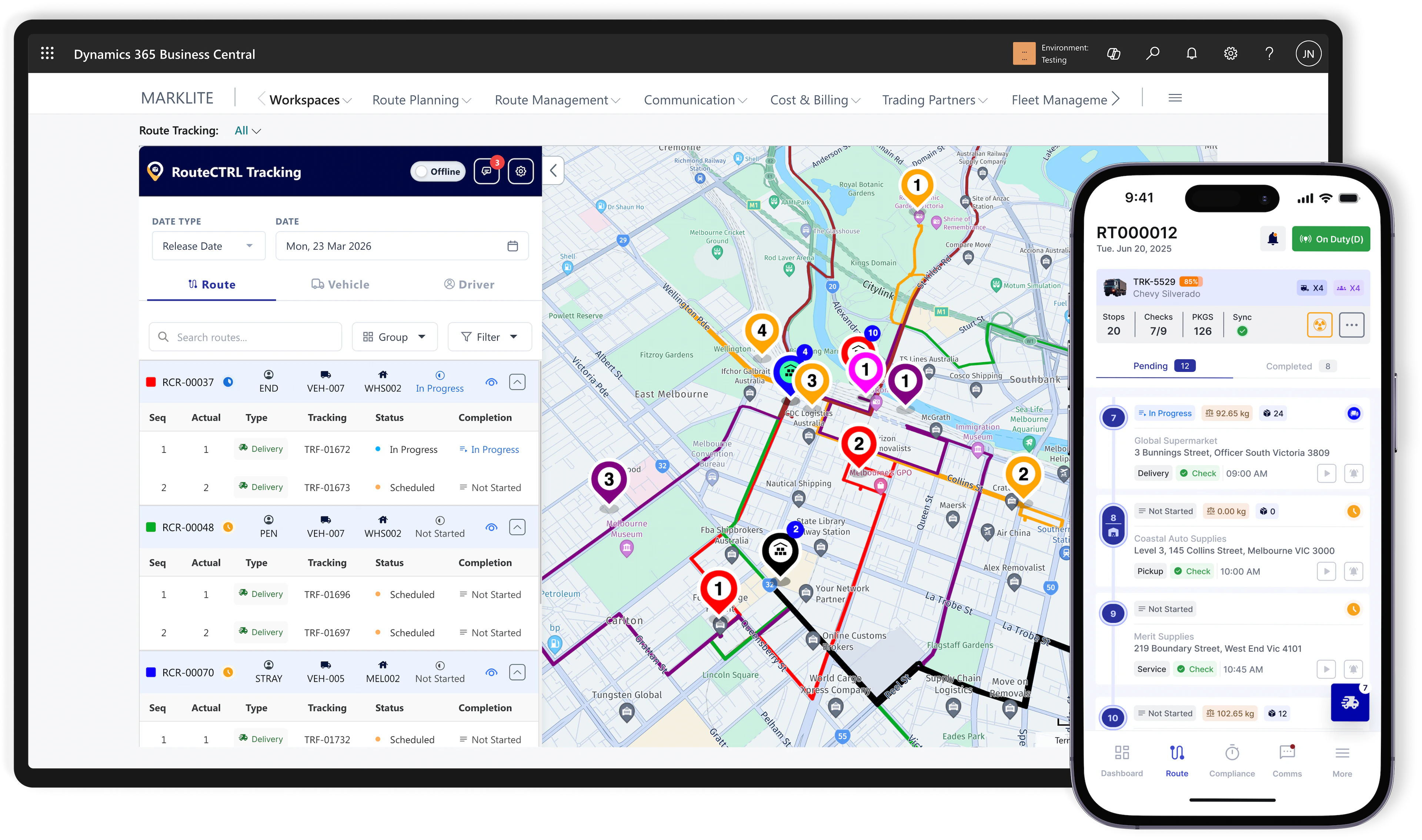Tap alert icon for Global Supermarket stop
The width and height of the screenshot is (1422, 840).
1353,474
